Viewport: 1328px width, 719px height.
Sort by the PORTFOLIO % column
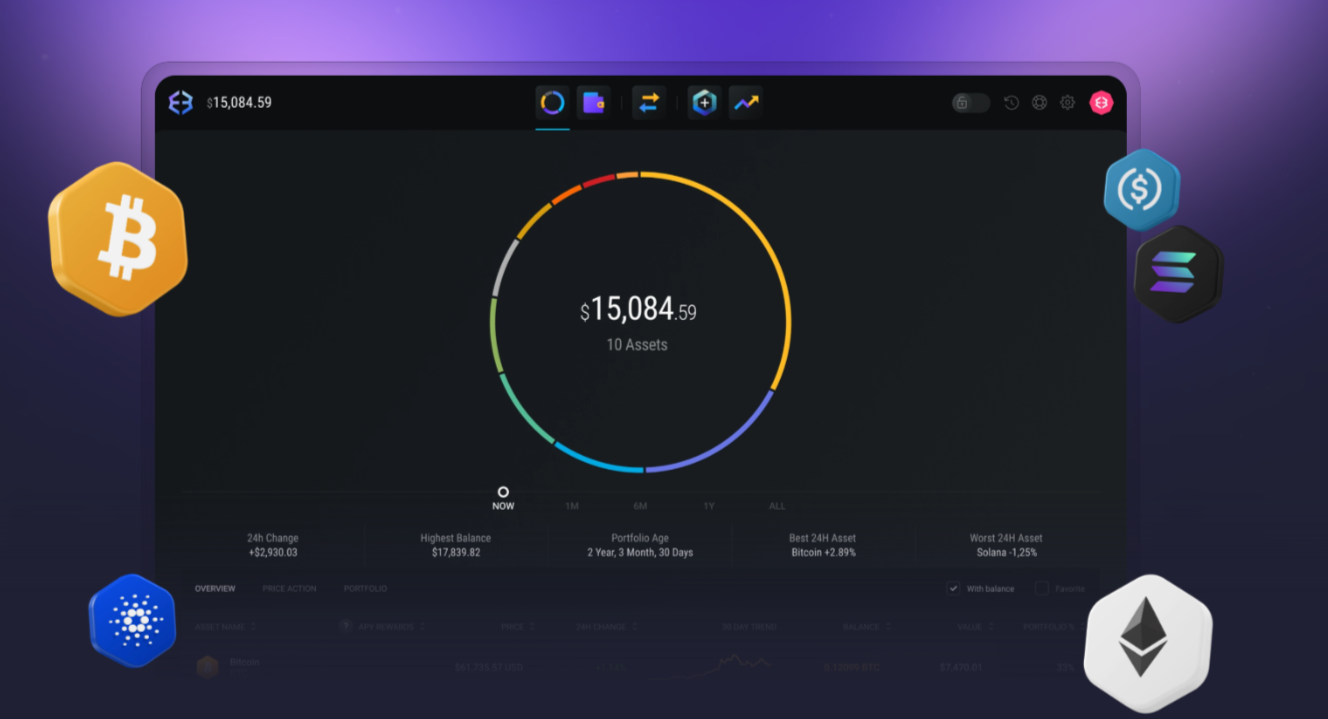click(x=1053, y=627)
